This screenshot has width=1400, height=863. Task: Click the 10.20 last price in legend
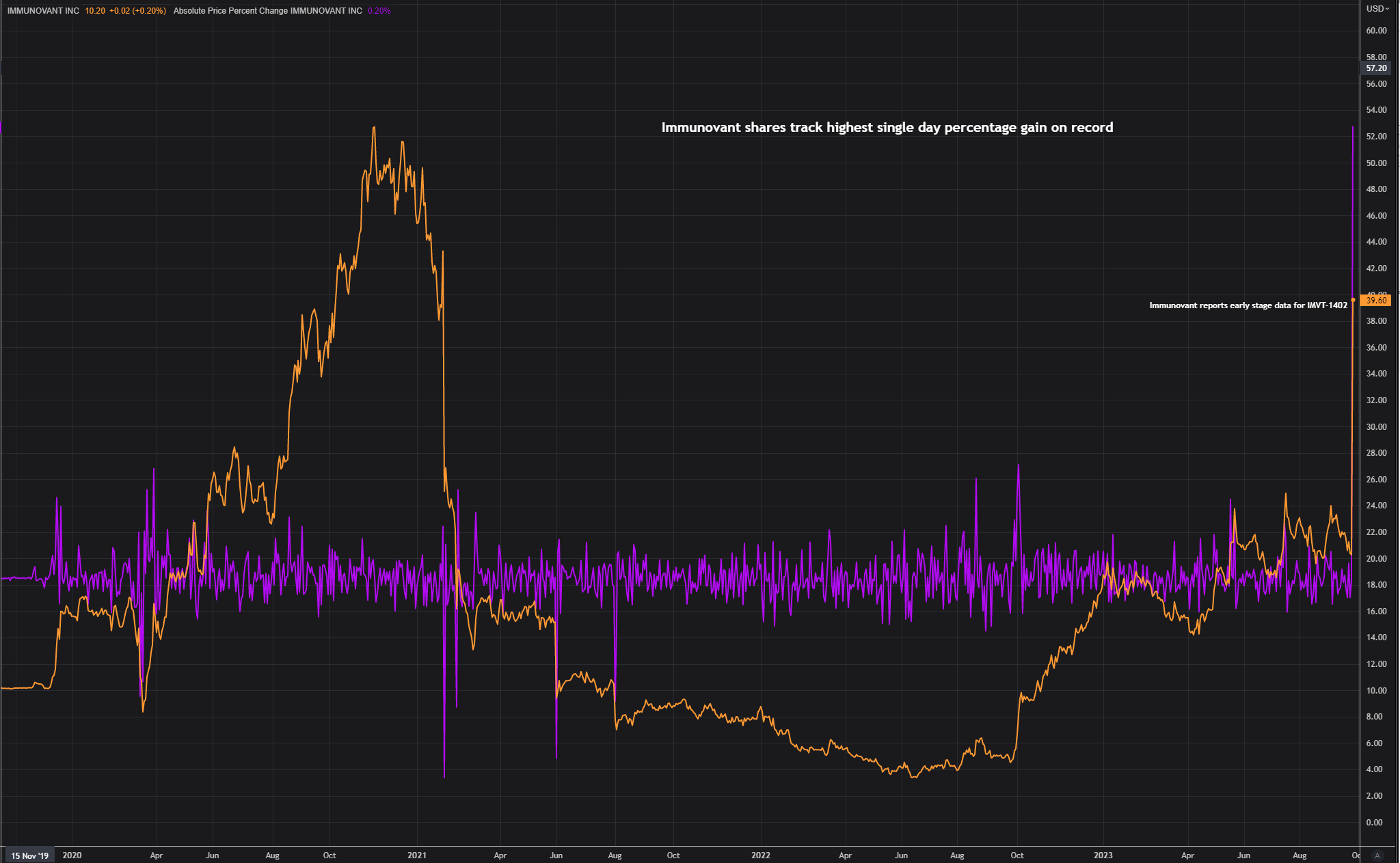(x=95, y=11)
